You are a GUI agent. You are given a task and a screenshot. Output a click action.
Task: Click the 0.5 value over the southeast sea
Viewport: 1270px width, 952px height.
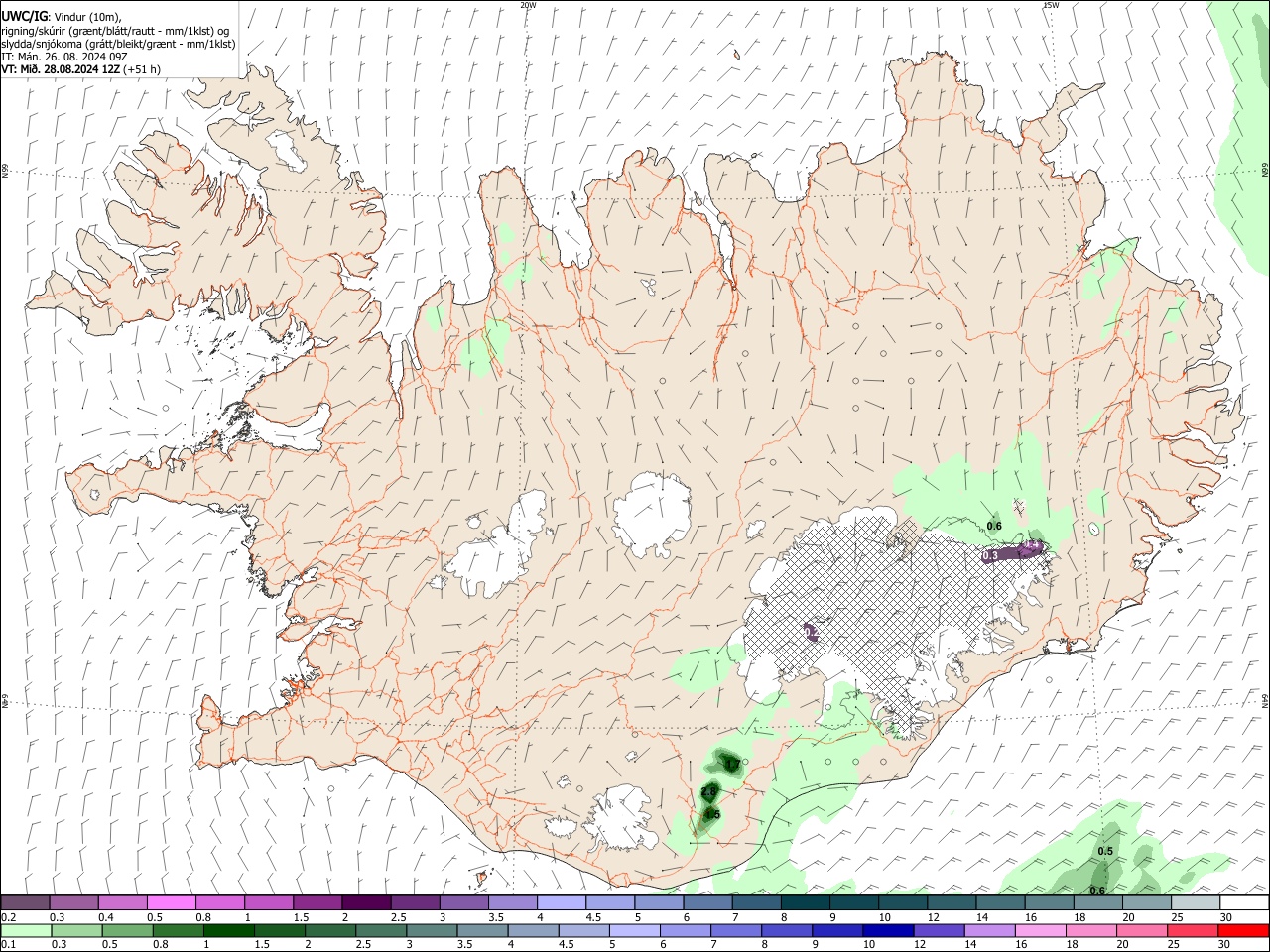click(x=1105, y=852)
